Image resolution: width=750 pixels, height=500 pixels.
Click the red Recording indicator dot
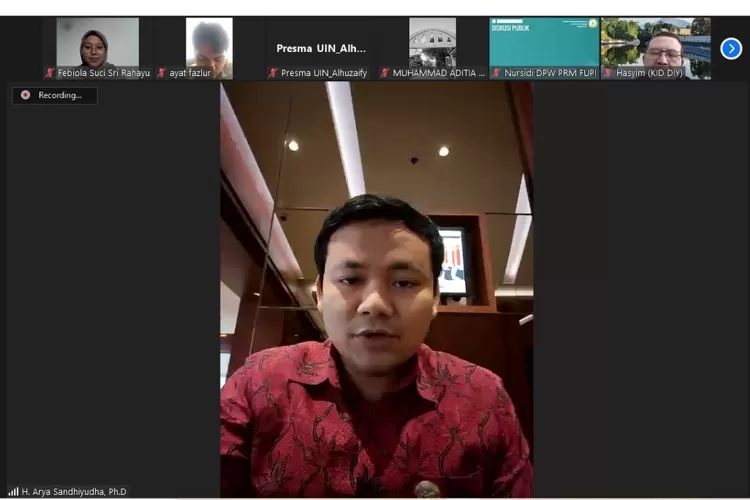[x=26, y=95]
